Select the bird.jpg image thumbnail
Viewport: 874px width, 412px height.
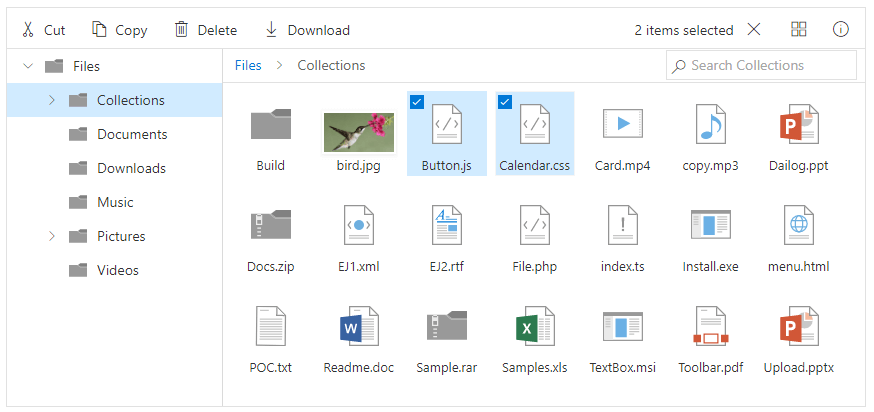point(358,130)
